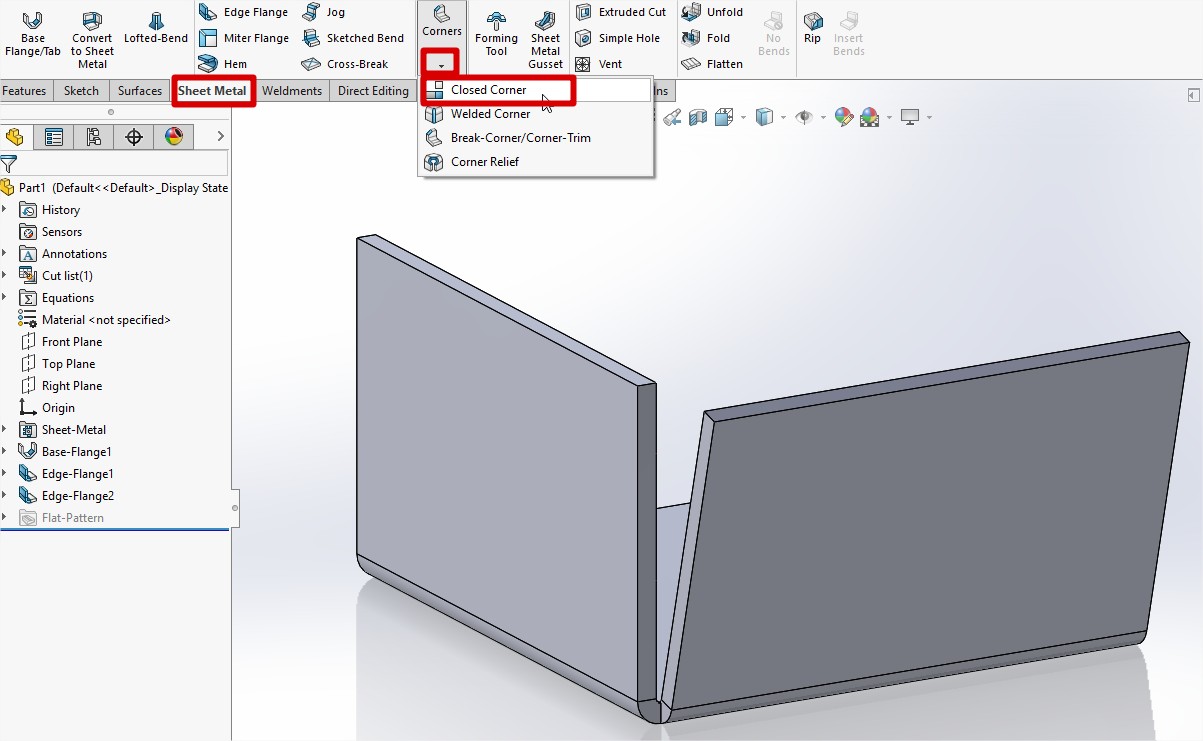This screenshot has width=1203, height=741.
Task: Click the Corners dropdown arrow
Action: (x=441, y=64)
